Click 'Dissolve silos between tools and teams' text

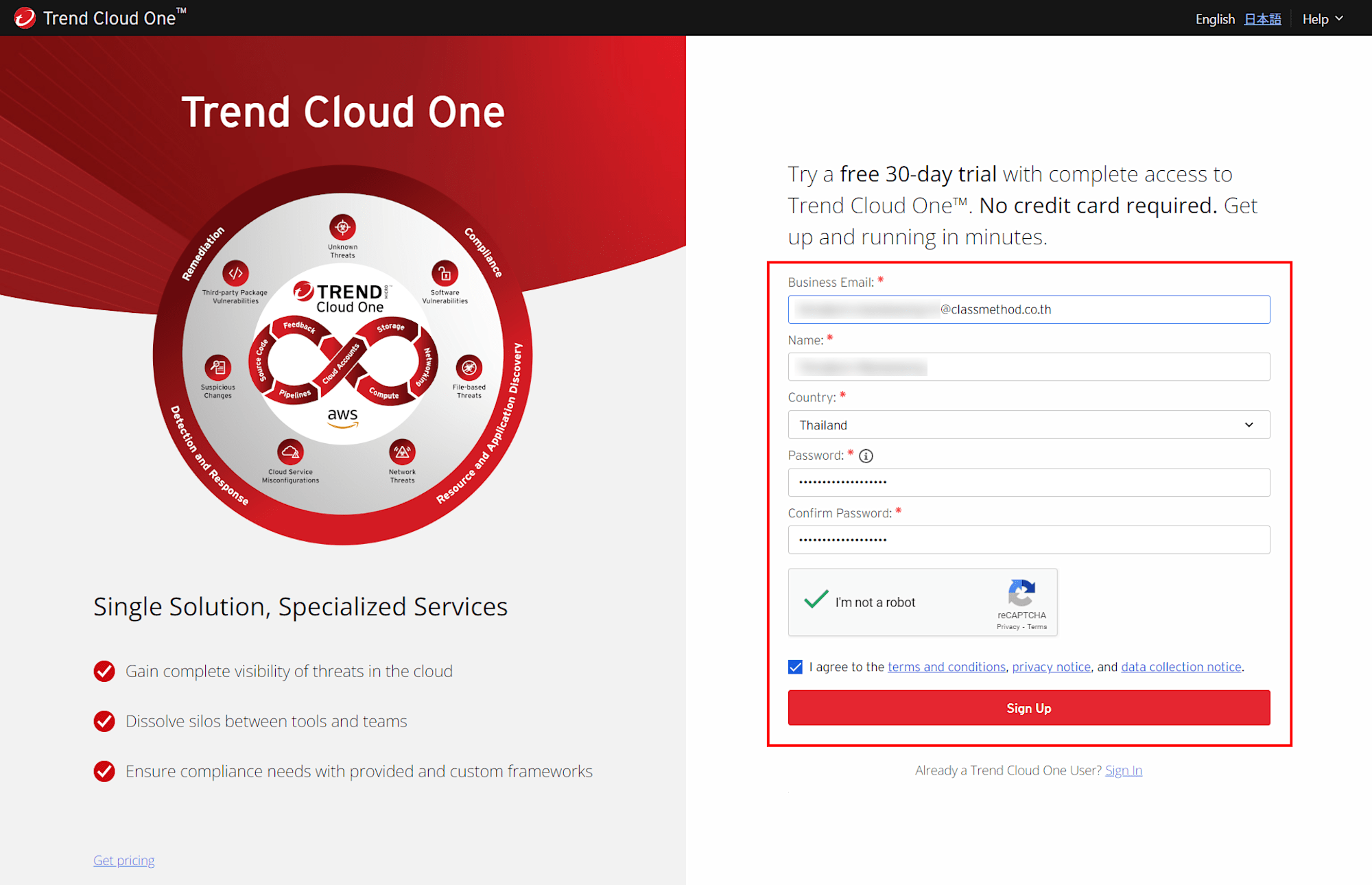[x=266, y=721]
